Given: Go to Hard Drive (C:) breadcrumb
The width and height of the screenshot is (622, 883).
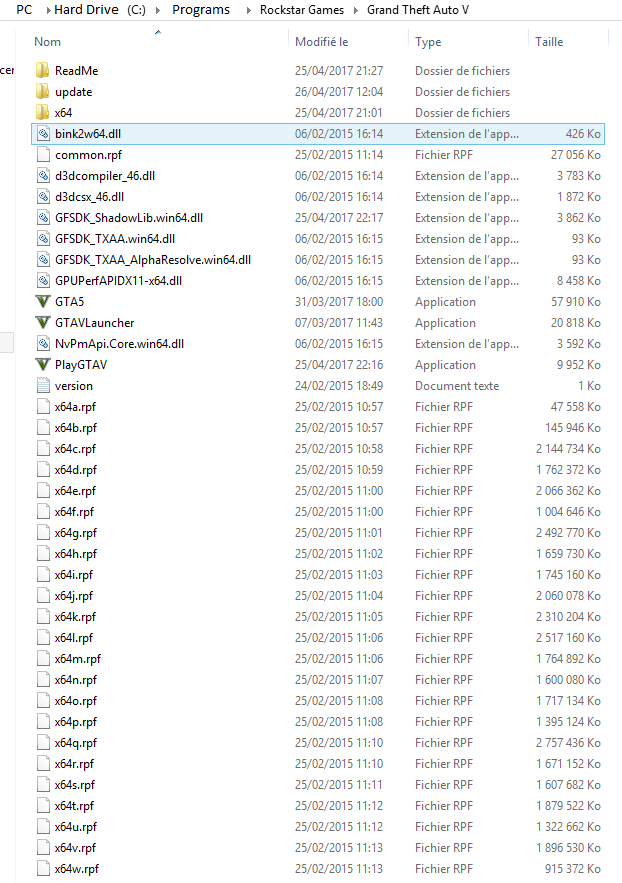Looking at the screenshot, I should [x=100, y=10].
